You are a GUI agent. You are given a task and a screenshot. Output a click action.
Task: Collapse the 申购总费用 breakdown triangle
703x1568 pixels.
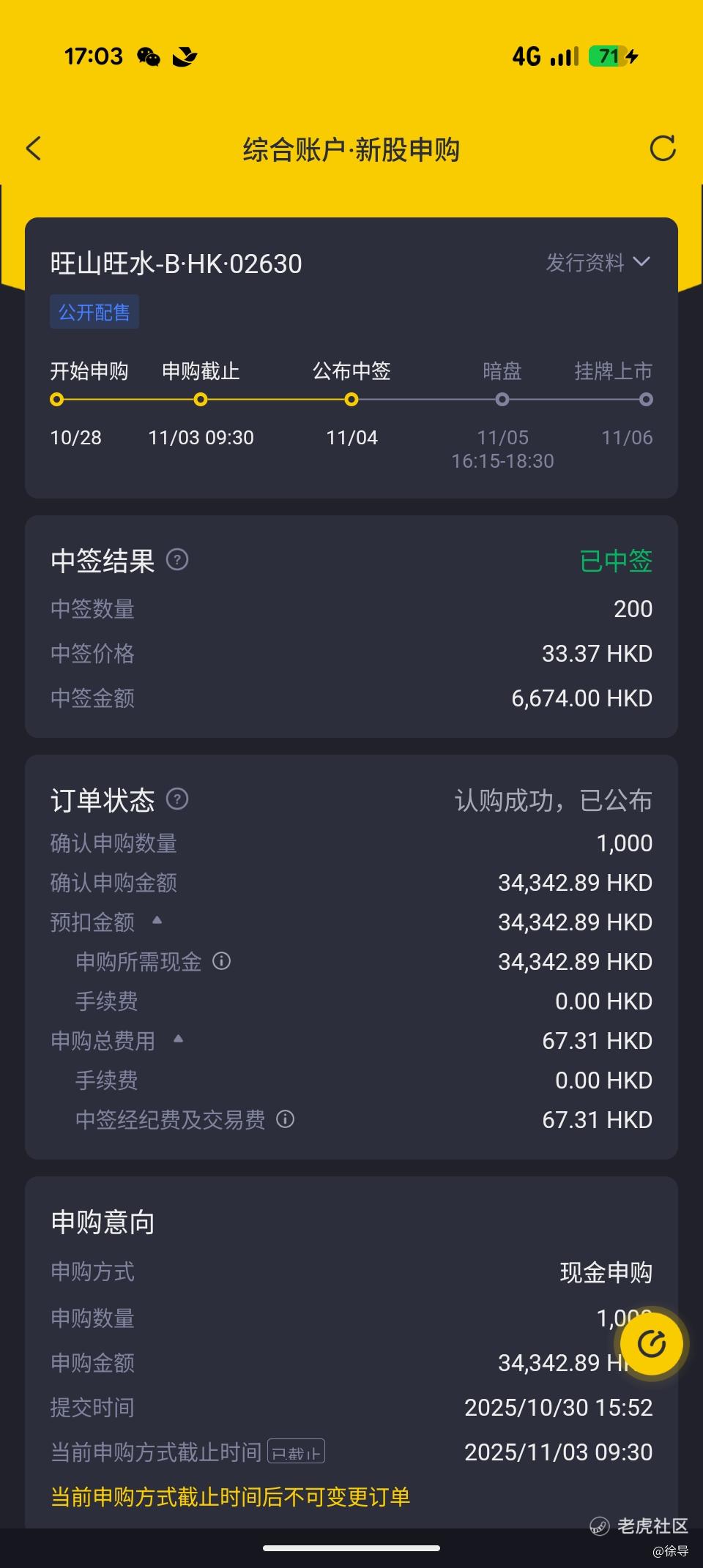(178, 1039)
